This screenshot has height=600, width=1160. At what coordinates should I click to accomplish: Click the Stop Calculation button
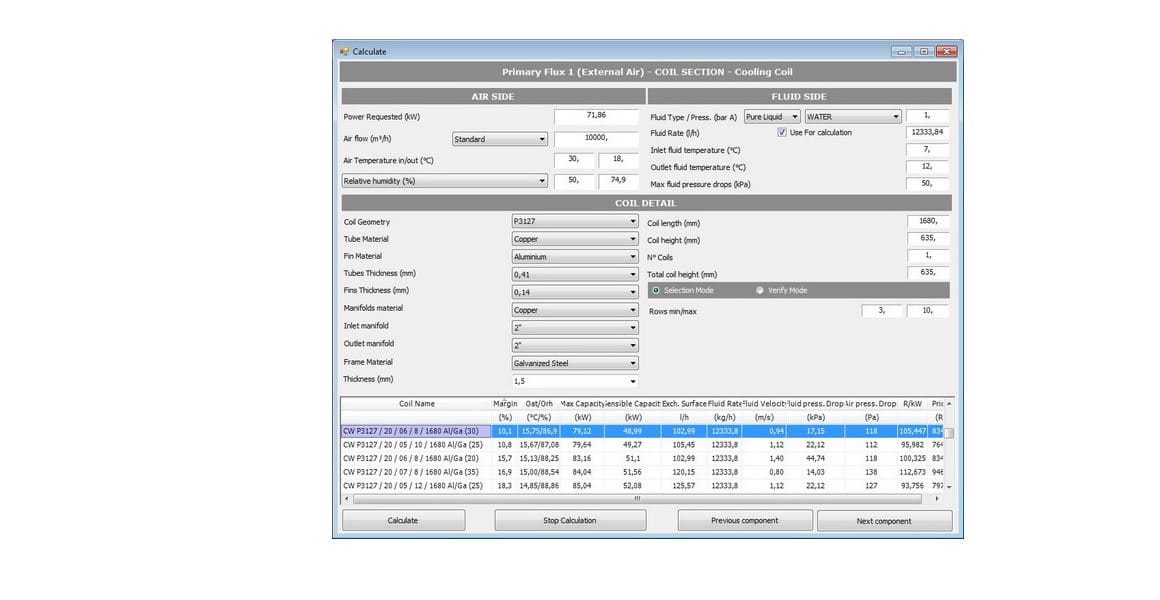click(570, 520)
